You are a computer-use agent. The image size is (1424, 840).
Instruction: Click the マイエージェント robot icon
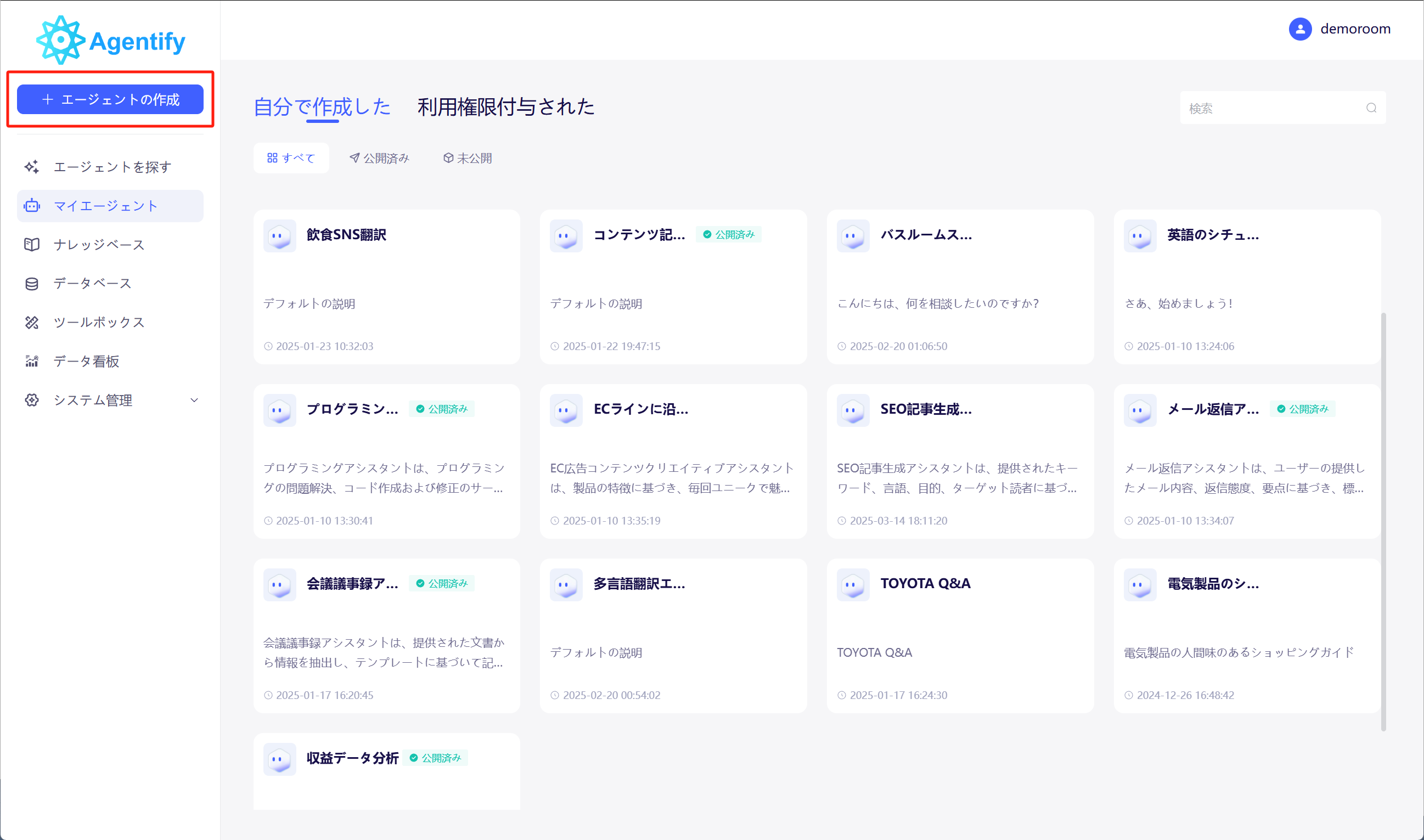pyautogui.click(x=32, y=206)
